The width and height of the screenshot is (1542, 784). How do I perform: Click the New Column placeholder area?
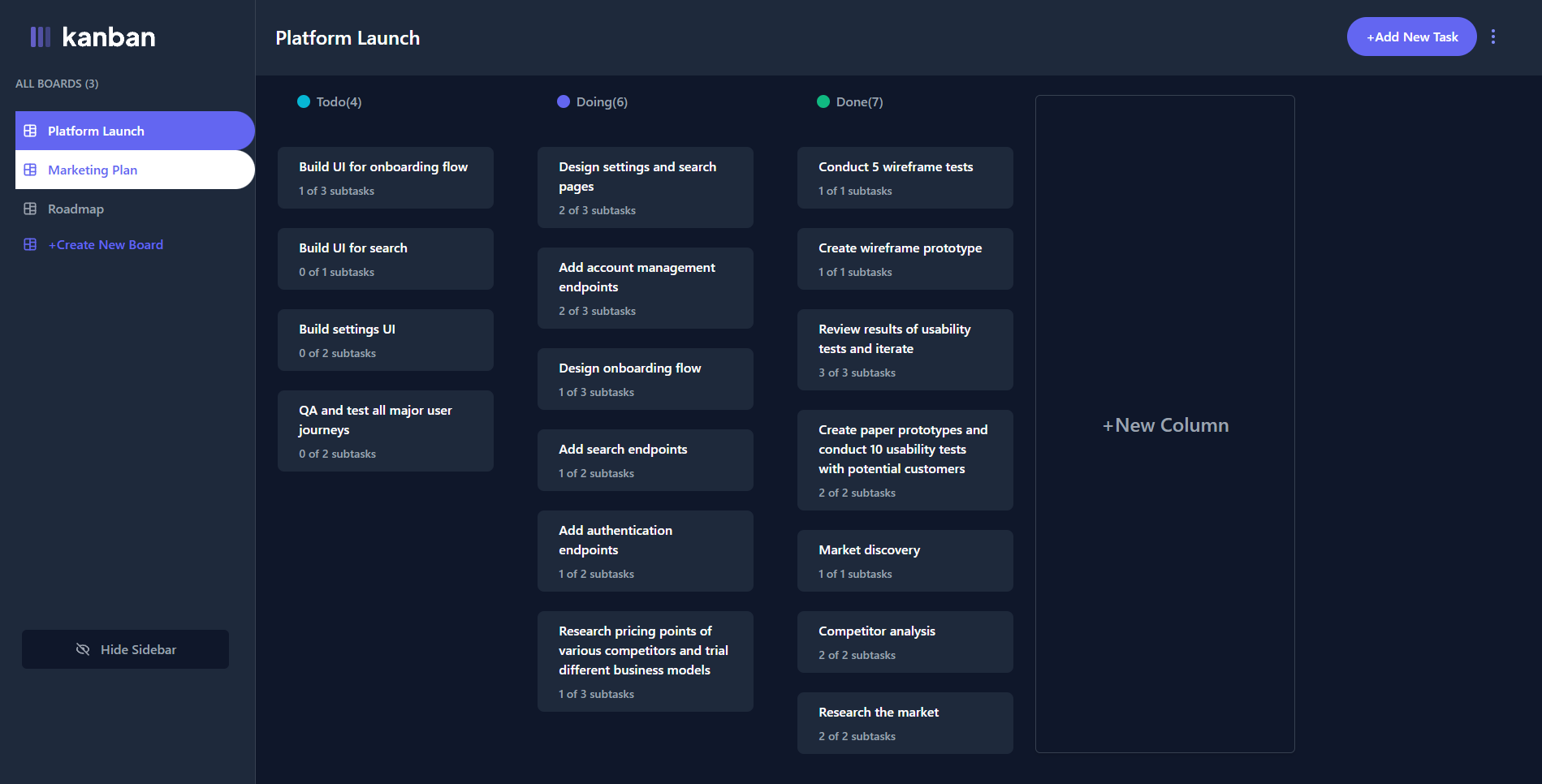pos(1165,424)
